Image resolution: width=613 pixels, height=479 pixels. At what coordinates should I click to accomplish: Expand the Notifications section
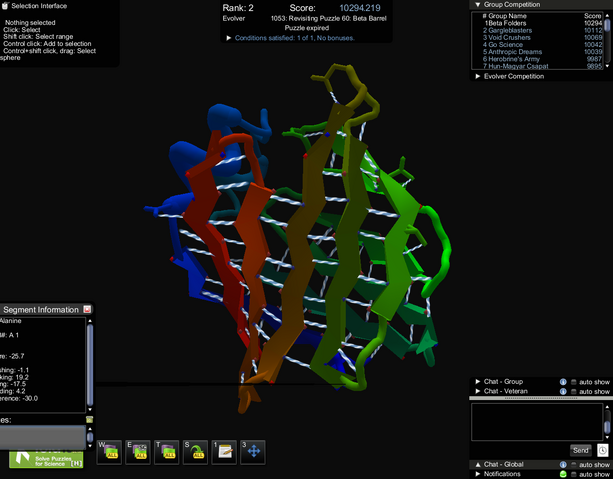coord(478,474)
